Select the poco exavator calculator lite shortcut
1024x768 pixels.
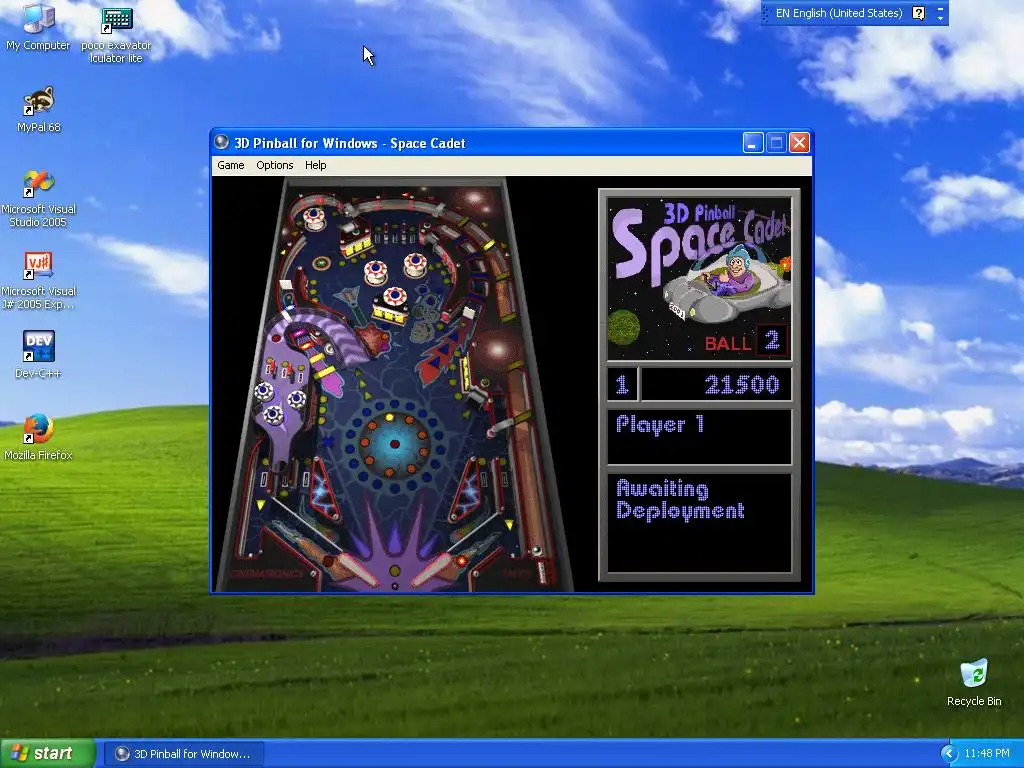(116, 35)
